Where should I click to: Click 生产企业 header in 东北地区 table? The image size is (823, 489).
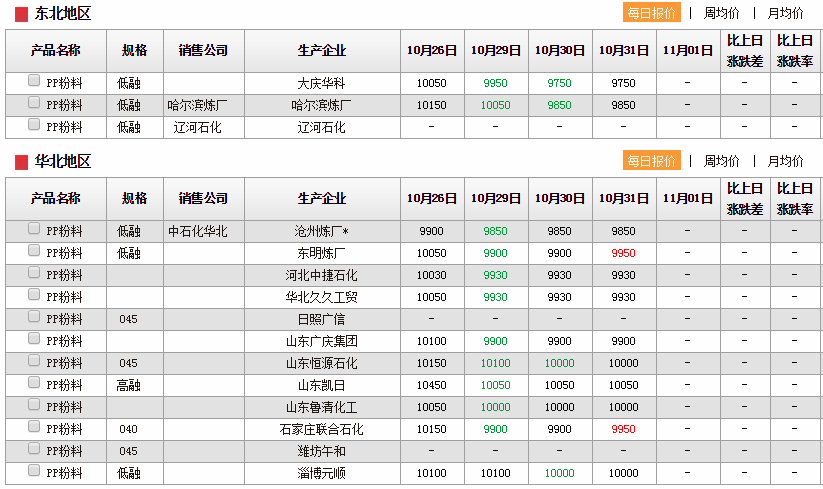[x=321, y=51]
